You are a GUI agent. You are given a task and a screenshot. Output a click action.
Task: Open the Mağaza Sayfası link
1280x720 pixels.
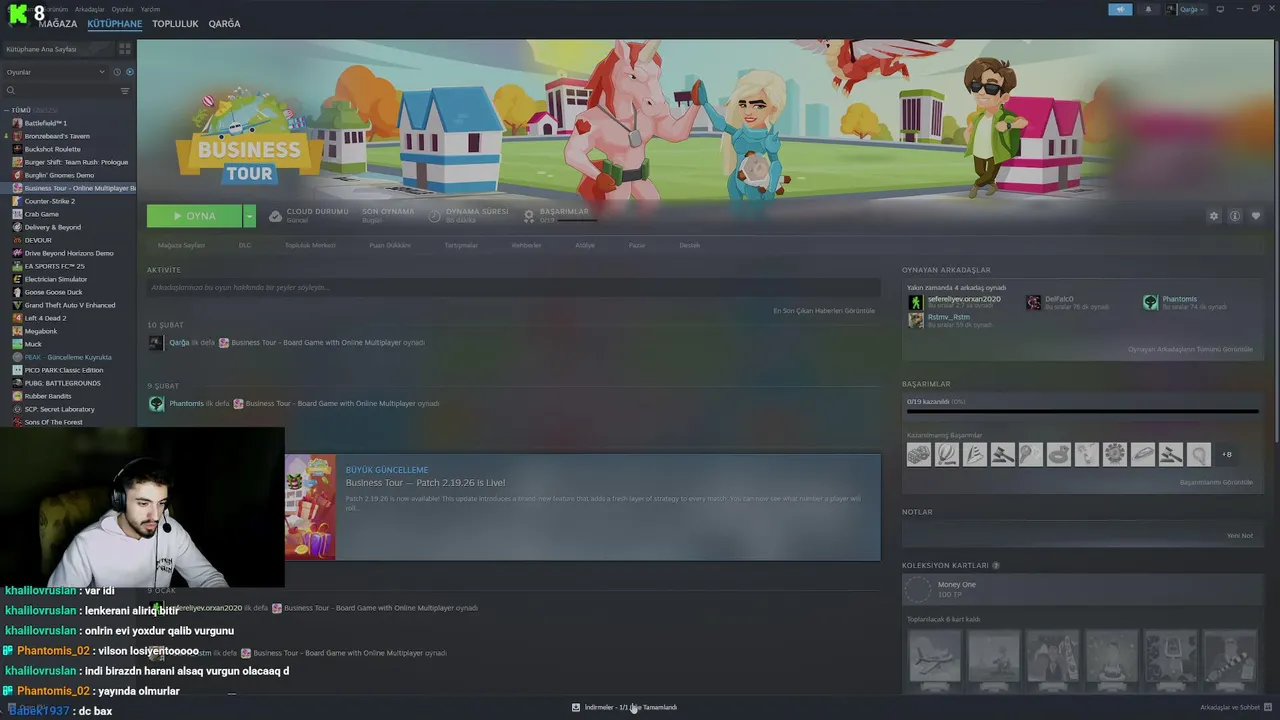[x=181, y=245]
